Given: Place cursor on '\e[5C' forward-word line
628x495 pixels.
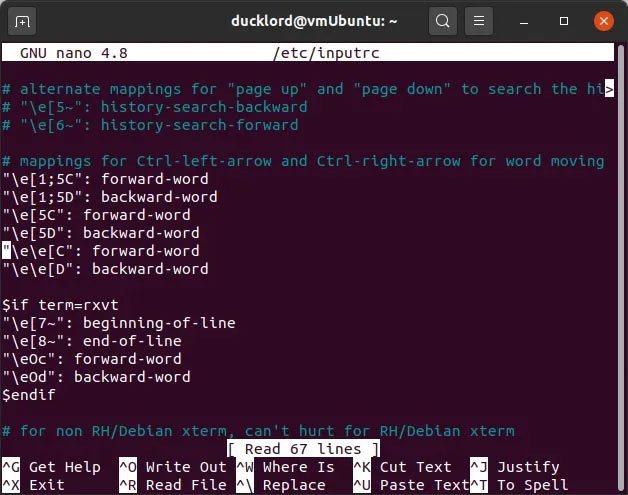Looking at the screenshot, I should (x=96, y=215).
